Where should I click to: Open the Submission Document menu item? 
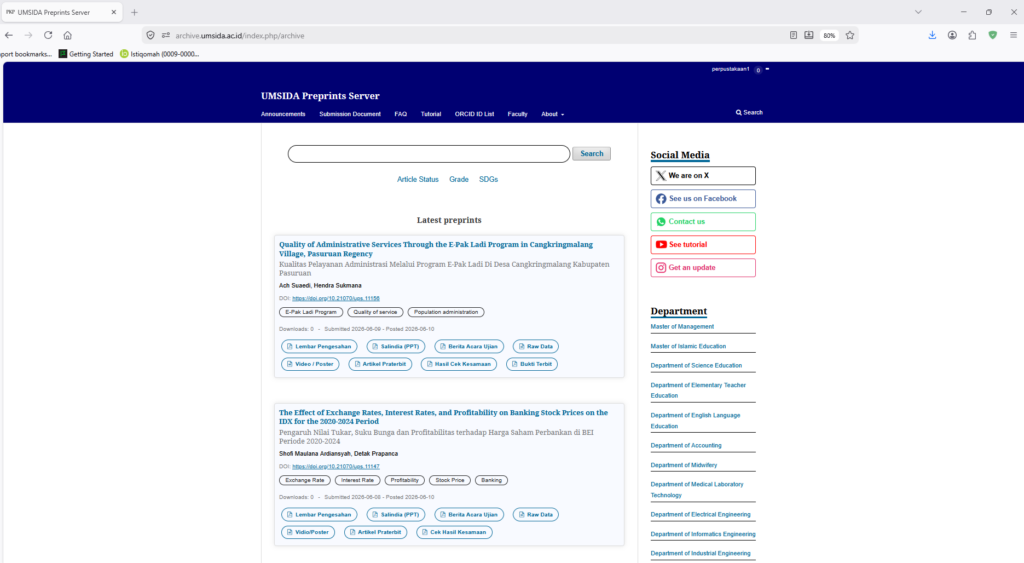(349, 114)
